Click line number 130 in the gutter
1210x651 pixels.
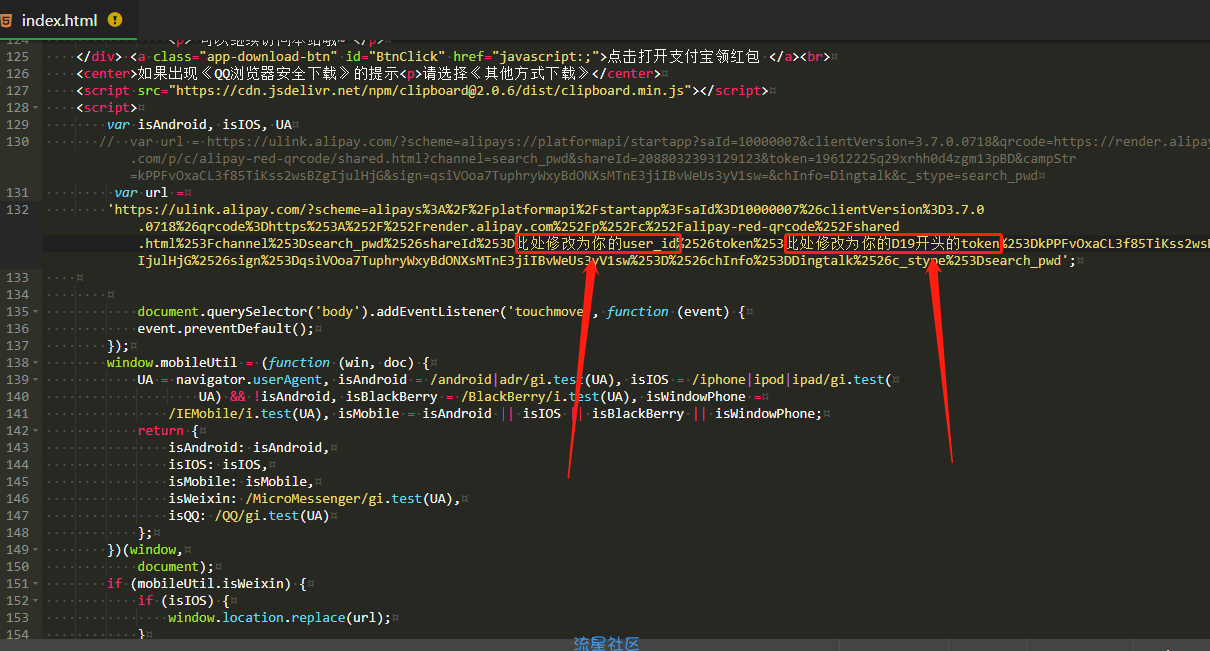click(x=16, y=142)
